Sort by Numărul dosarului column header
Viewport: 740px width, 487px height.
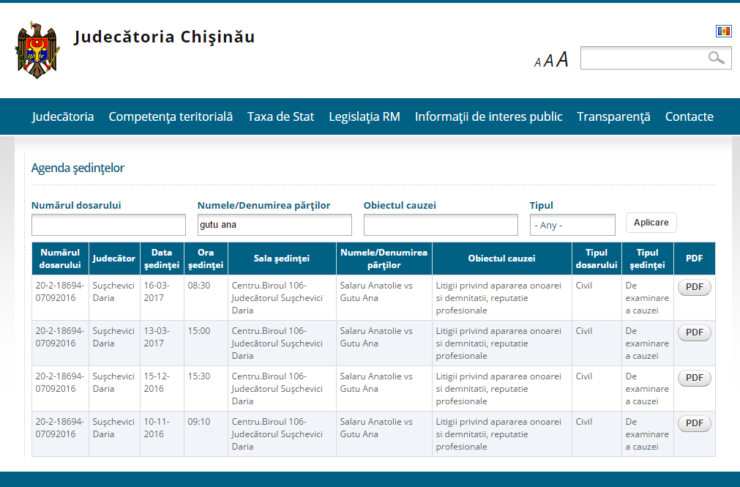[x=60, y=259]
